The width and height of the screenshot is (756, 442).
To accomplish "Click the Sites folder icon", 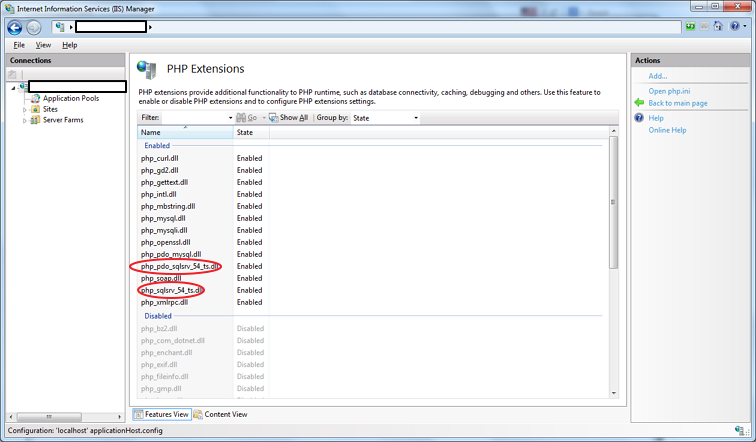I will click(x=35, y=109).
